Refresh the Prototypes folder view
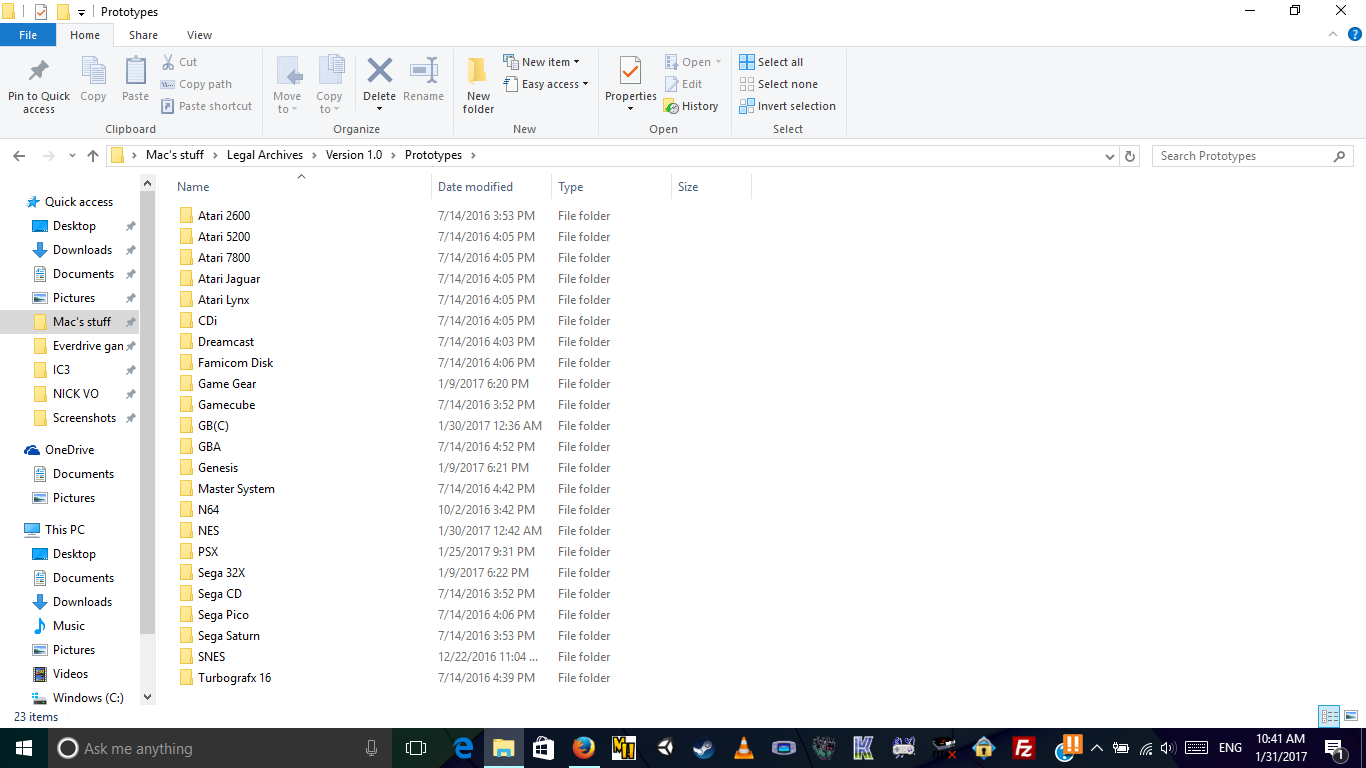Image resolution: width=1366 pixels, height=768 pixels. pos(1130,156)
